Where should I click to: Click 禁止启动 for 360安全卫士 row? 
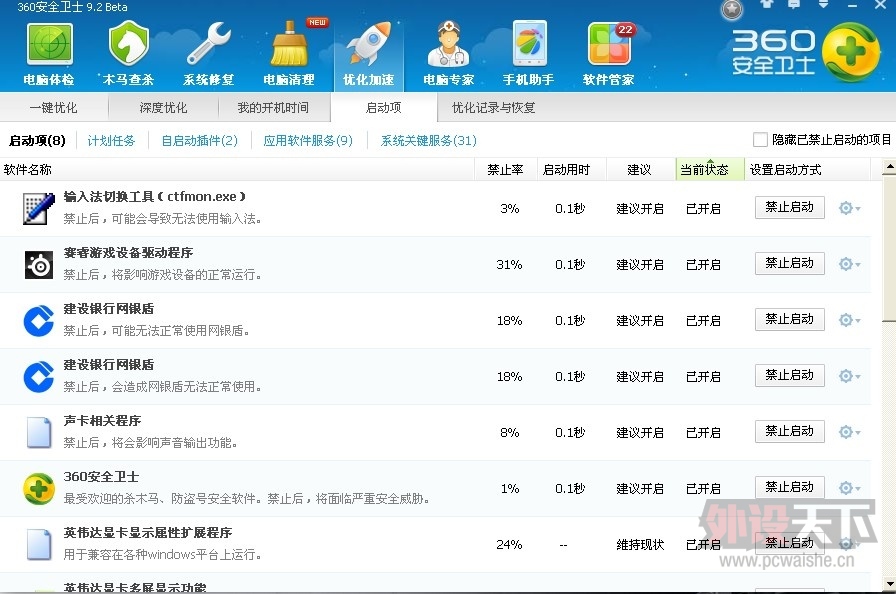790,487
